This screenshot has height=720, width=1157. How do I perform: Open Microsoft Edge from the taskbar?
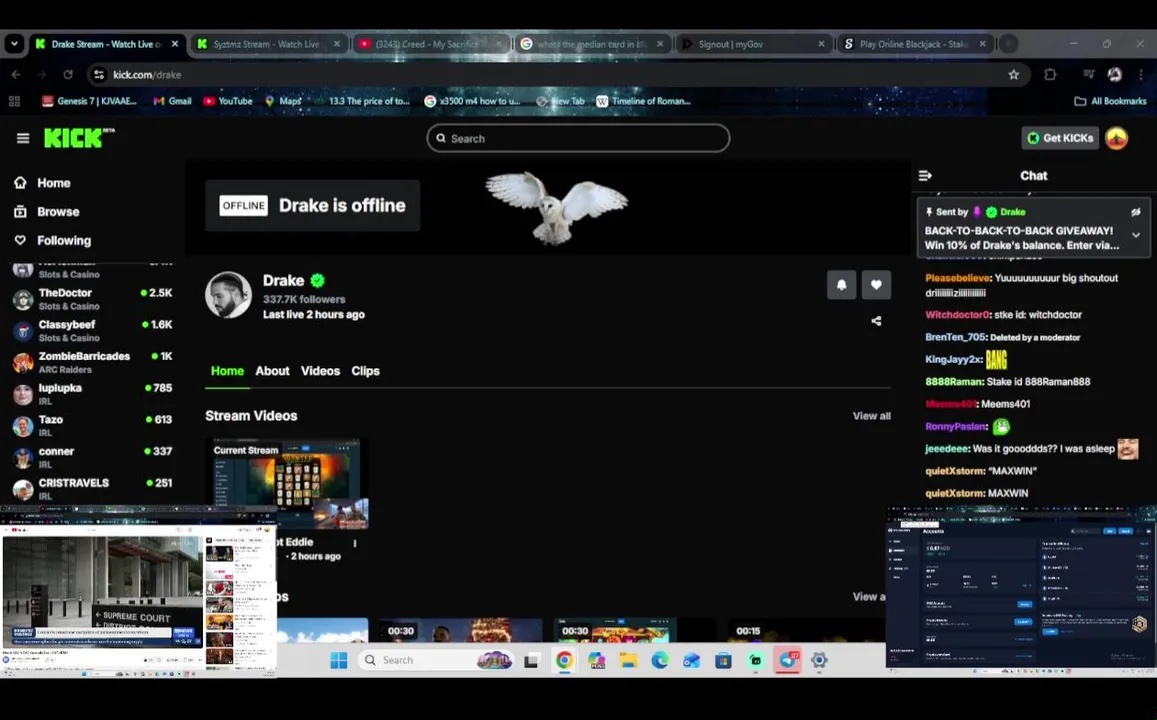pos(659,660)
